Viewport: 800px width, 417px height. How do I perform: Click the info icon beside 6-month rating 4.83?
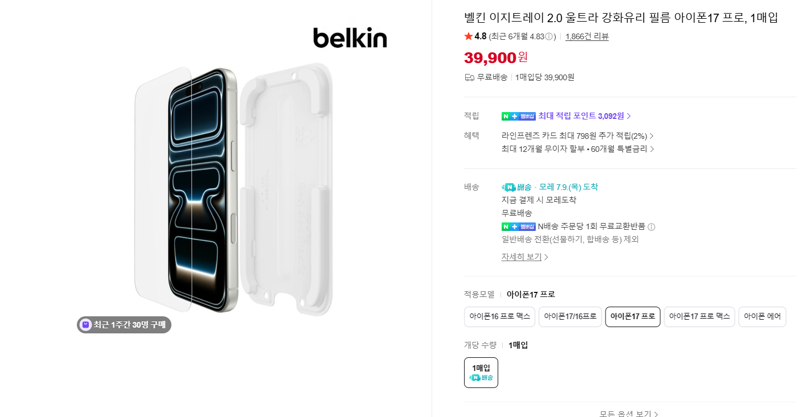[549, 37]
